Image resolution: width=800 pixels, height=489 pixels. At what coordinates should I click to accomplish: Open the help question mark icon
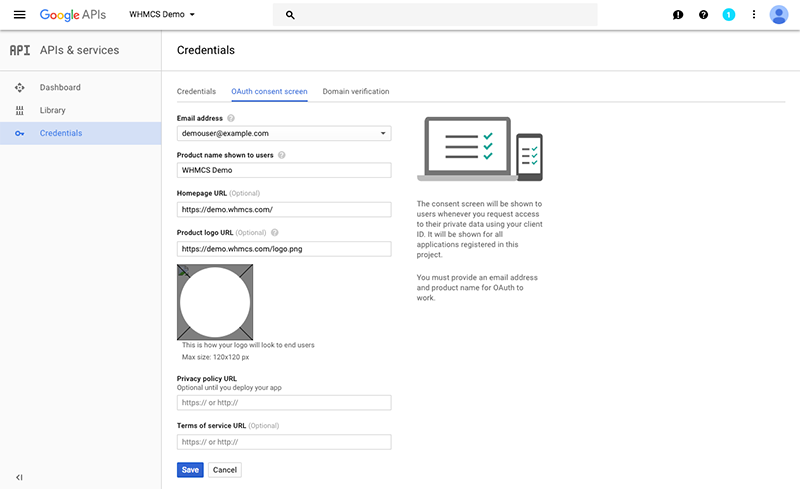[x=703, y=15]
